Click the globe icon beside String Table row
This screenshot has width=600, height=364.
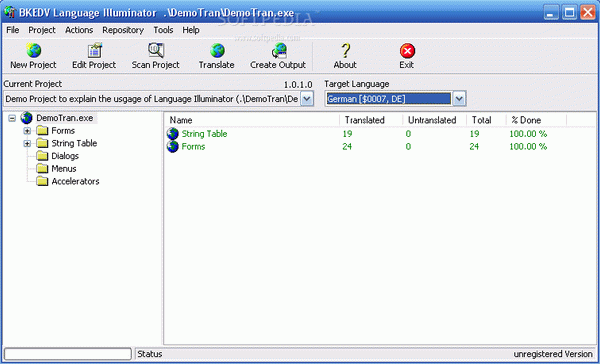click(x=173, y=134)
